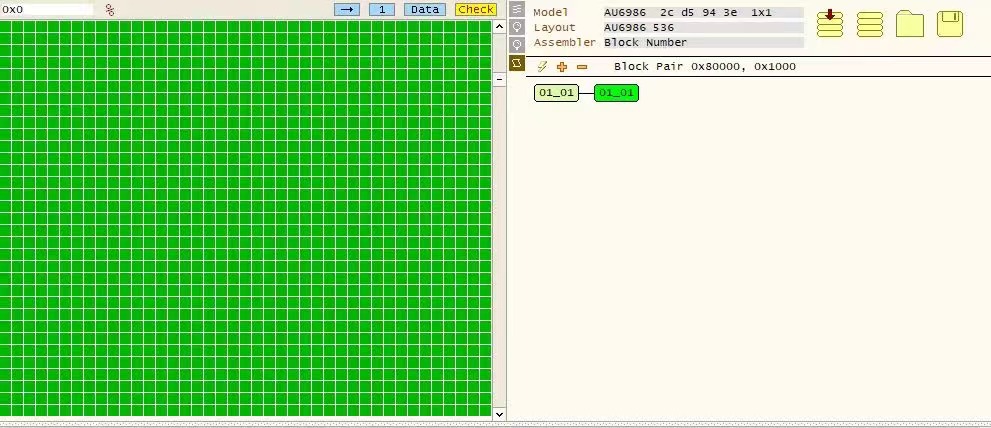Viewport: 991px width, 428px height.
Task: Toggle the Data view button
Action: click(x=425, y=10)
